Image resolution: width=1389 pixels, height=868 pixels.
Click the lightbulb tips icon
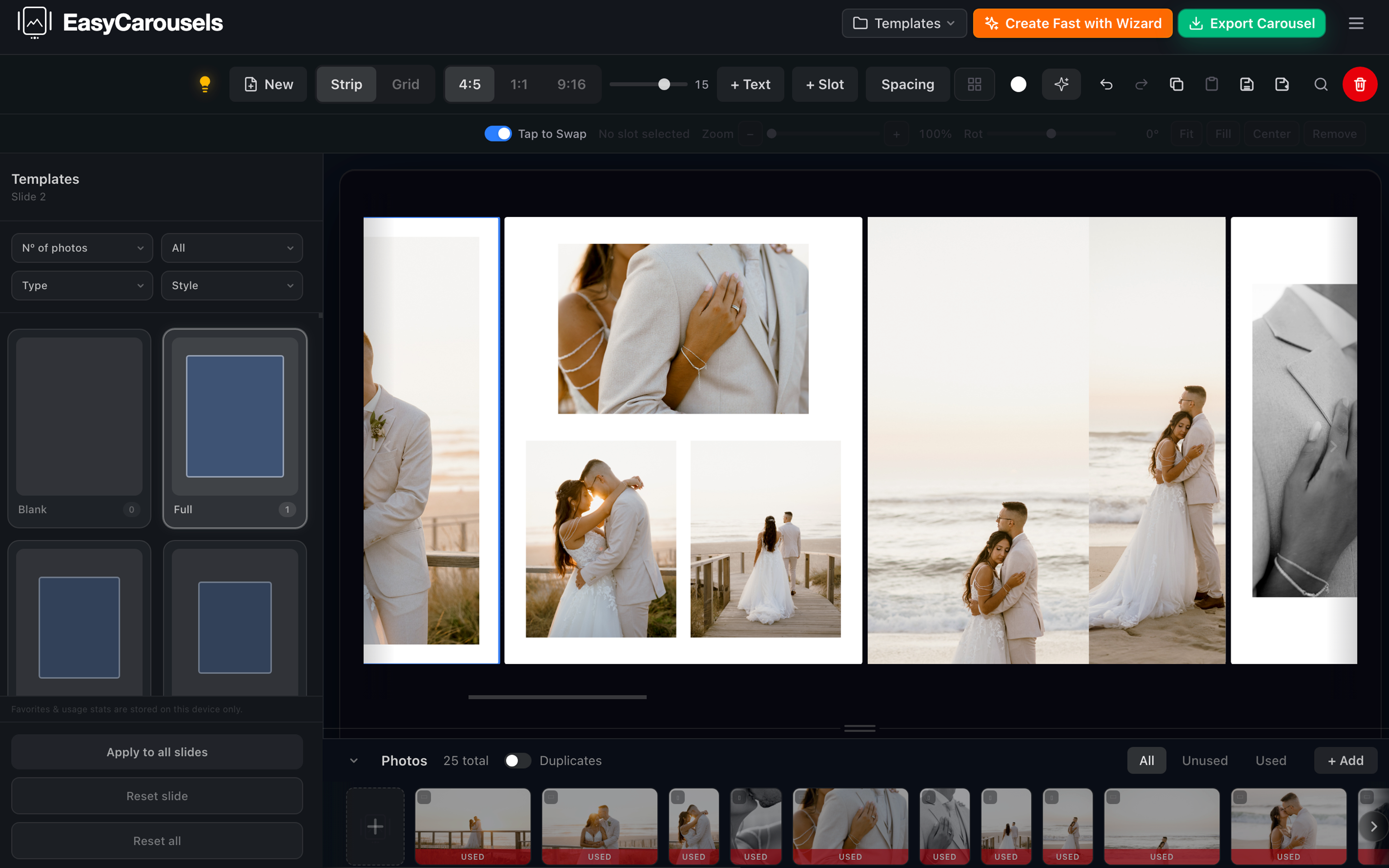point(205,84)
